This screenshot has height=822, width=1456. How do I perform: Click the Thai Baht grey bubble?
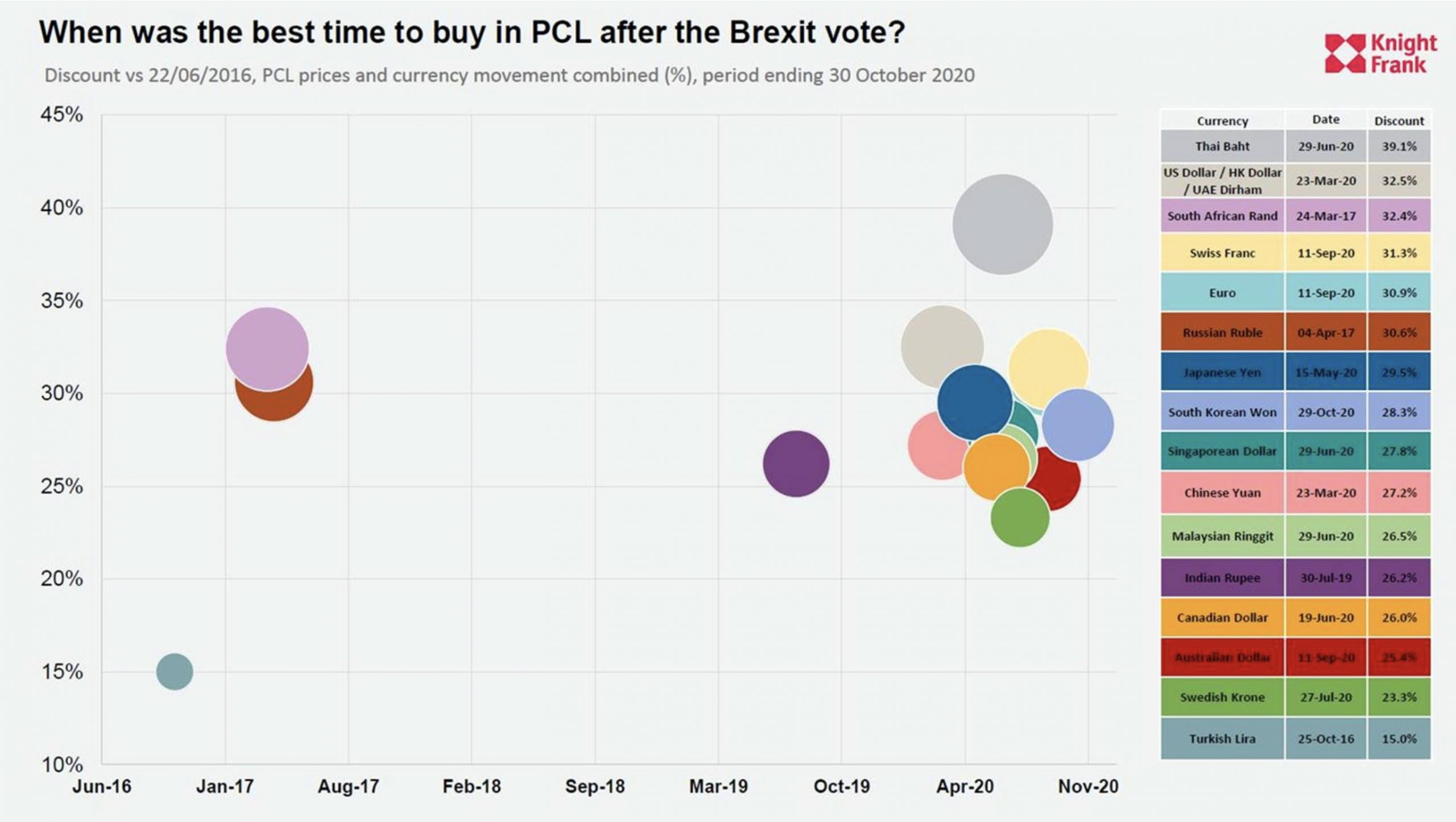pyautogui.click(x=1002, y=224)
